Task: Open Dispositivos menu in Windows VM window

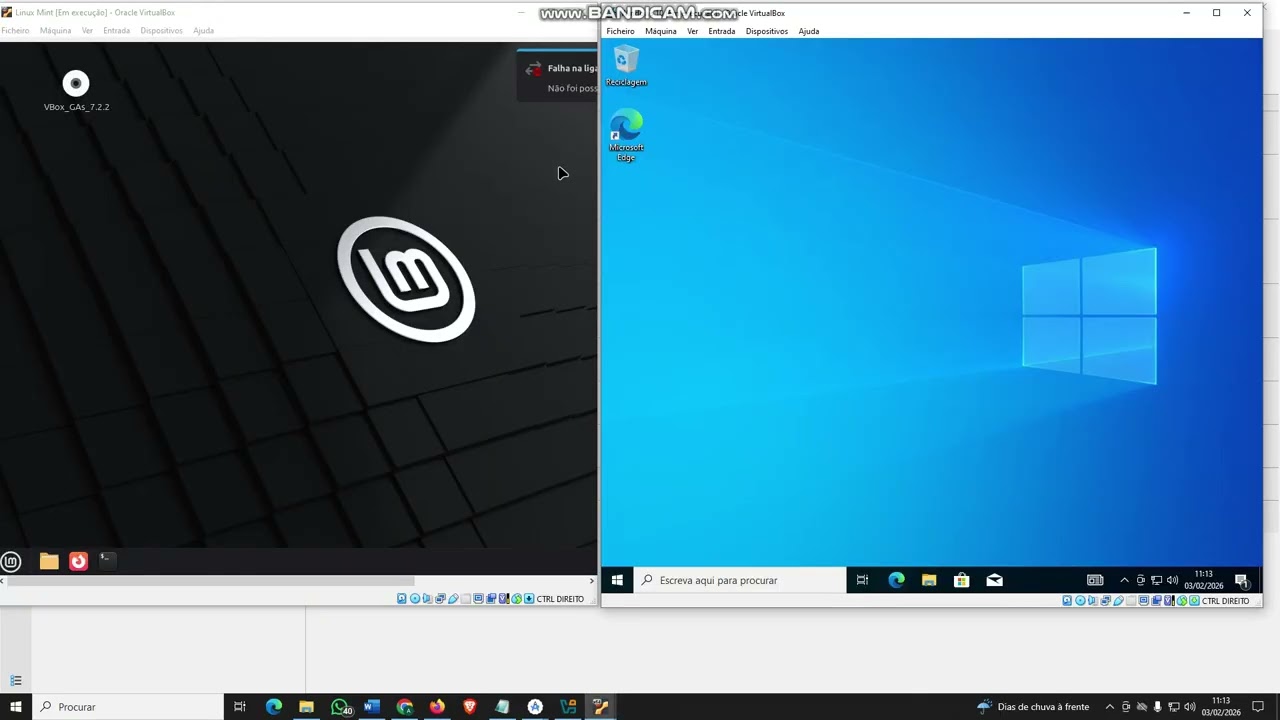Action: 767,31
